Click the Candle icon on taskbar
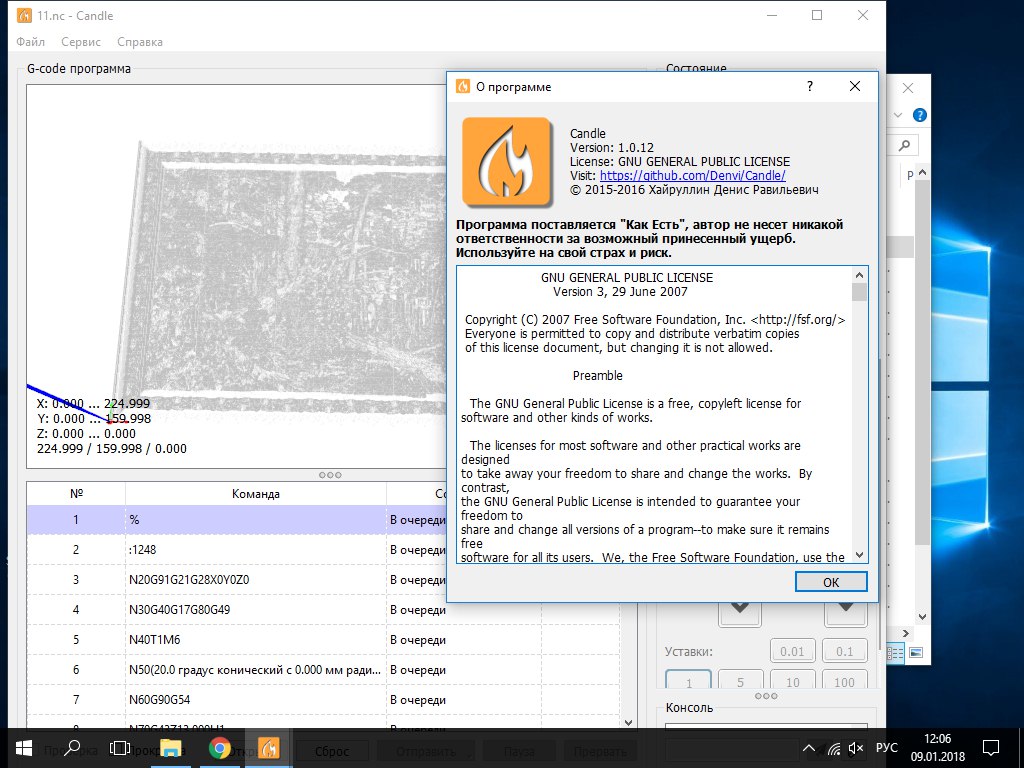Image resolution: width=1024 pixels, height=768 pixels. coord(268,748)
